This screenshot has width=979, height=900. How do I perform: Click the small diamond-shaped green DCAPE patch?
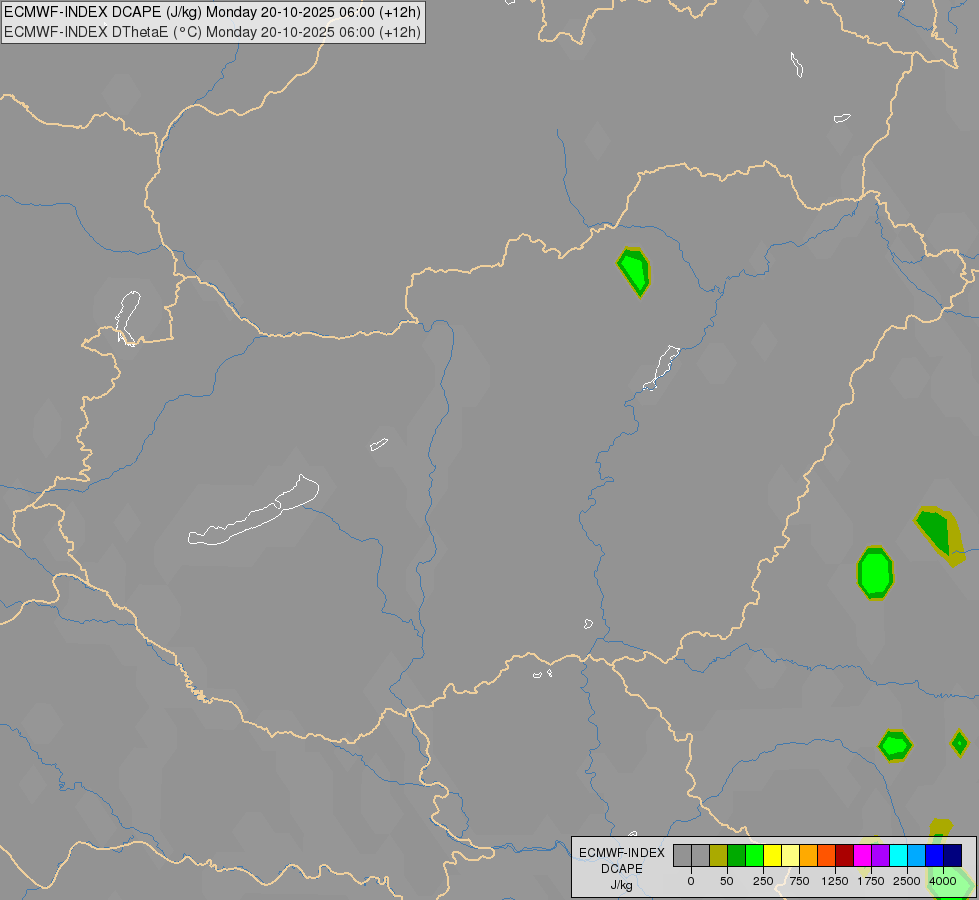[x=960, y=743]
